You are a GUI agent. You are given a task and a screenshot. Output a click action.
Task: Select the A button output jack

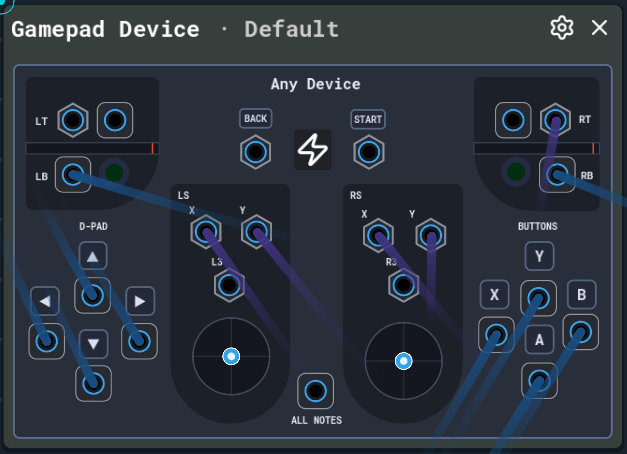tap(539, 380)
